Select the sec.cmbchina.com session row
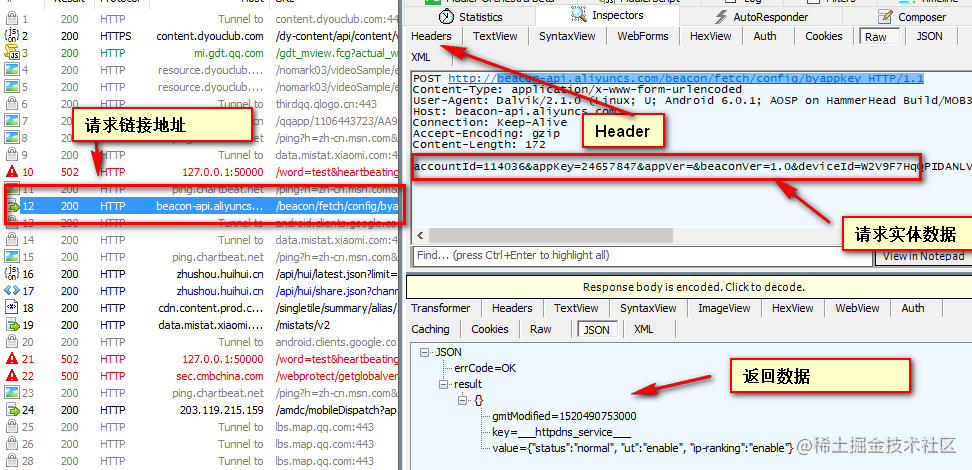 [x=200, y=376]
